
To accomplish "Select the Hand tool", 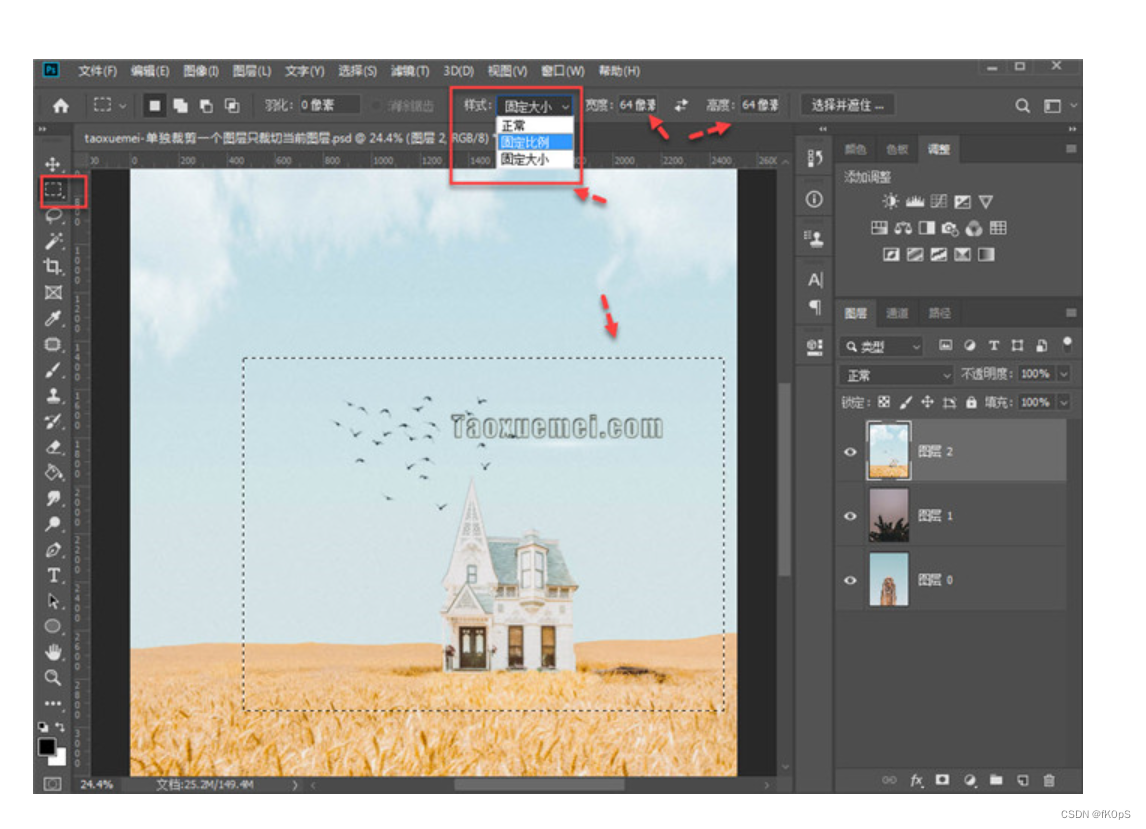I will 53,652.
